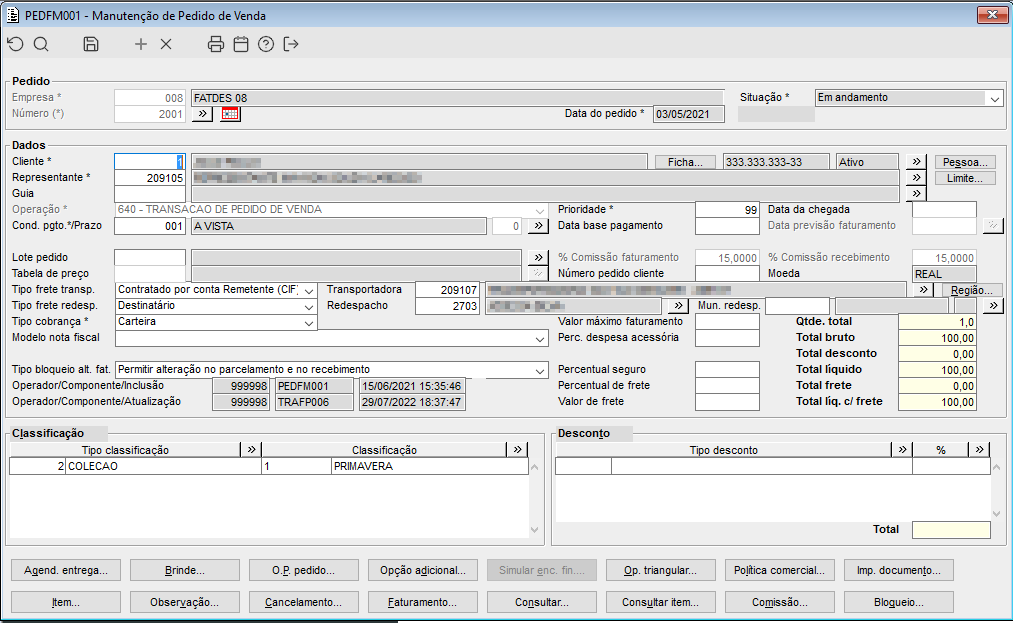Click the exit door icon
The image size is (1013, 623).
pos(291,44)
